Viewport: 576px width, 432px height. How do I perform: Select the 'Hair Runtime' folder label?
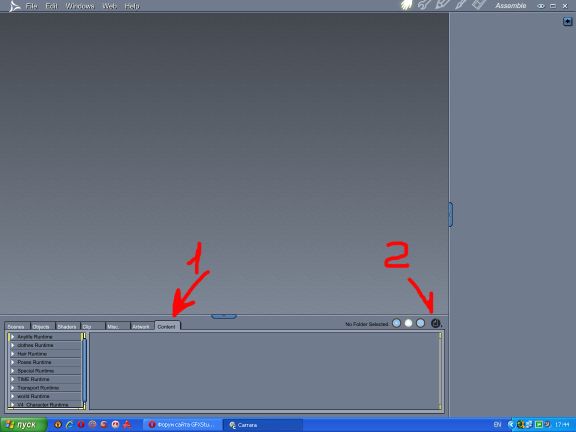pyautogui.click(x=32, y=354)
